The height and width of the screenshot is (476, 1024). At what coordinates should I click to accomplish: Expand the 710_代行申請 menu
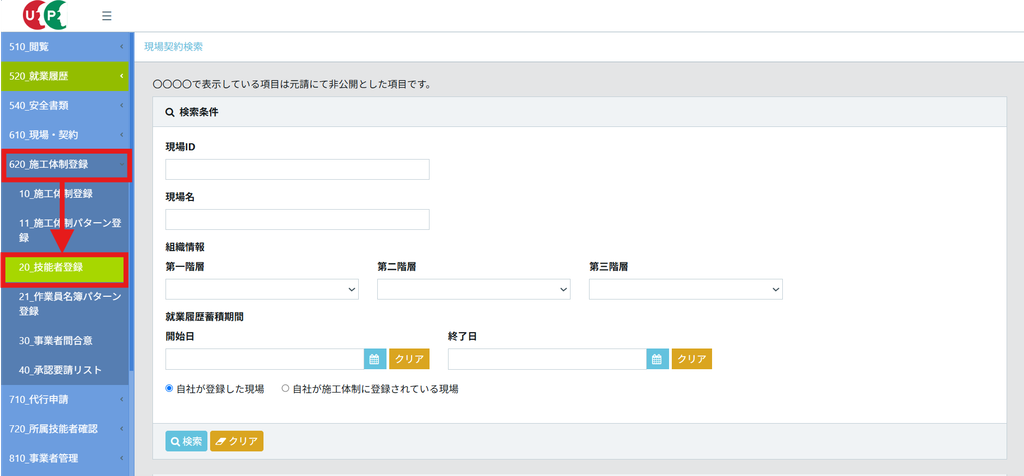(65, 400)
